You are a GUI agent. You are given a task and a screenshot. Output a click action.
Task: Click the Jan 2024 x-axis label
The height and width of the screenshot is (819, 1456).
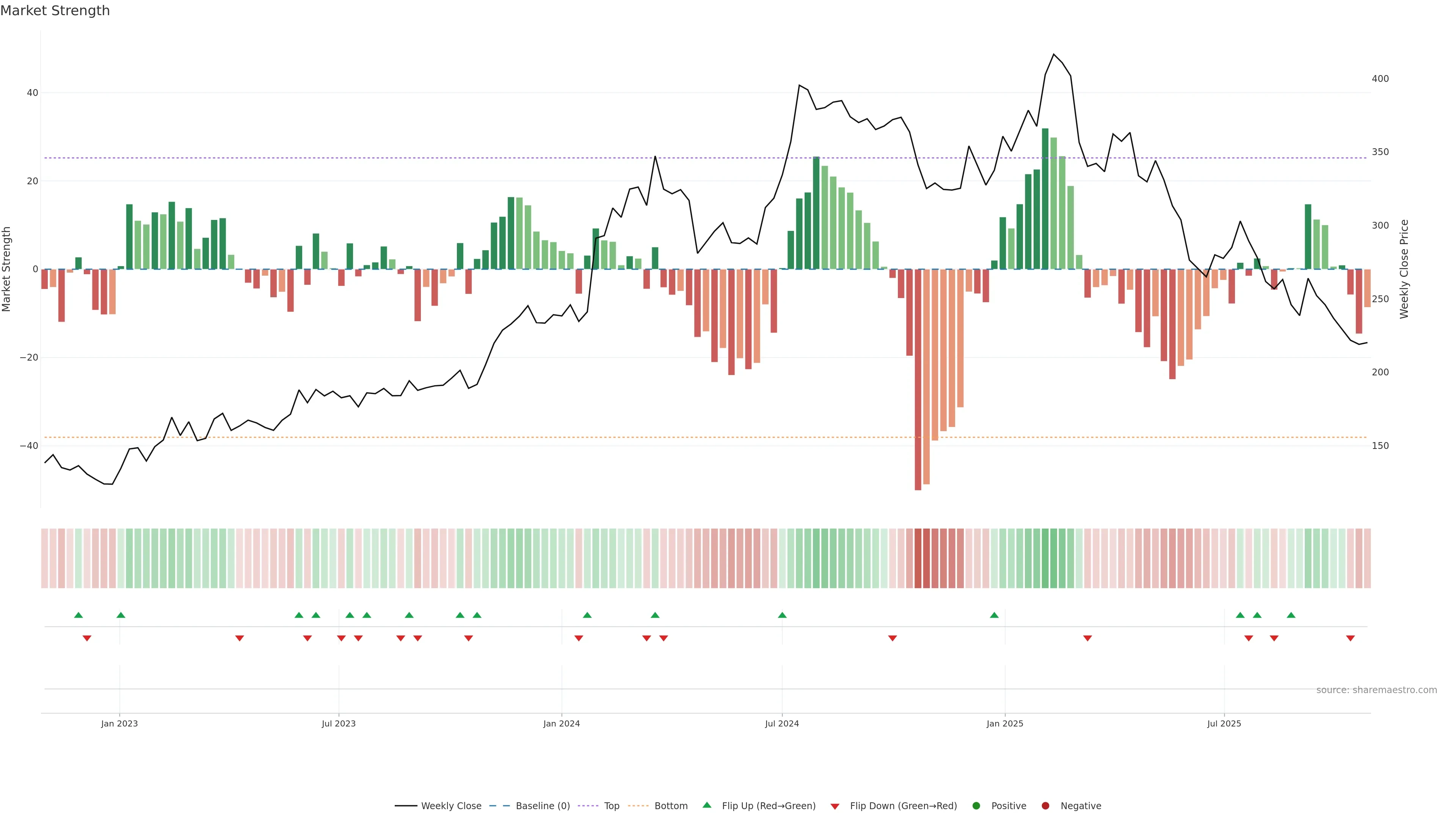coord(561,723)
